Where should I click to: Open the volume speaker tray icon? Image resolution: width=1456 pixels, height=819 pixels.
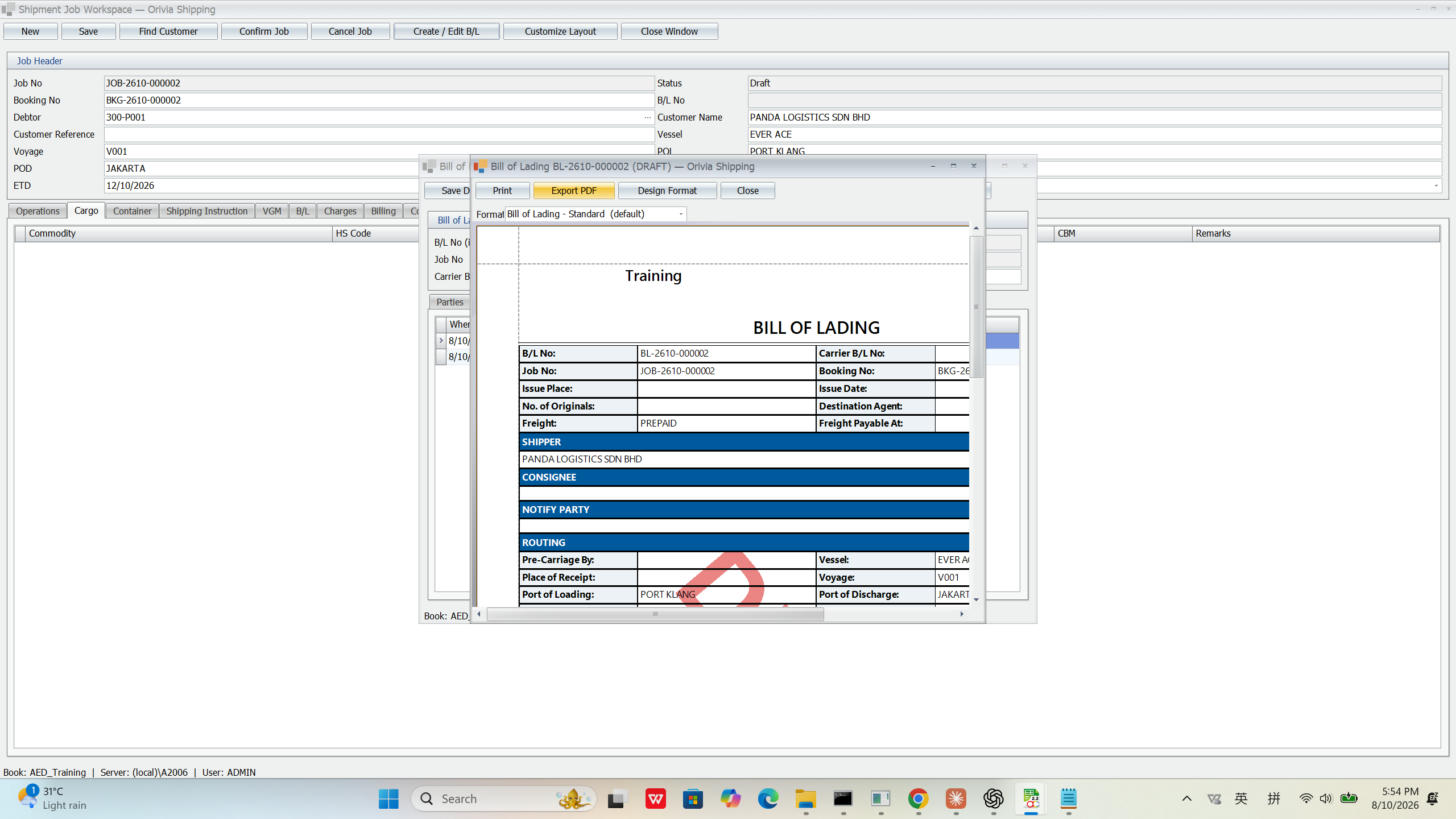pyautogui.click(x=1326, y=798)
